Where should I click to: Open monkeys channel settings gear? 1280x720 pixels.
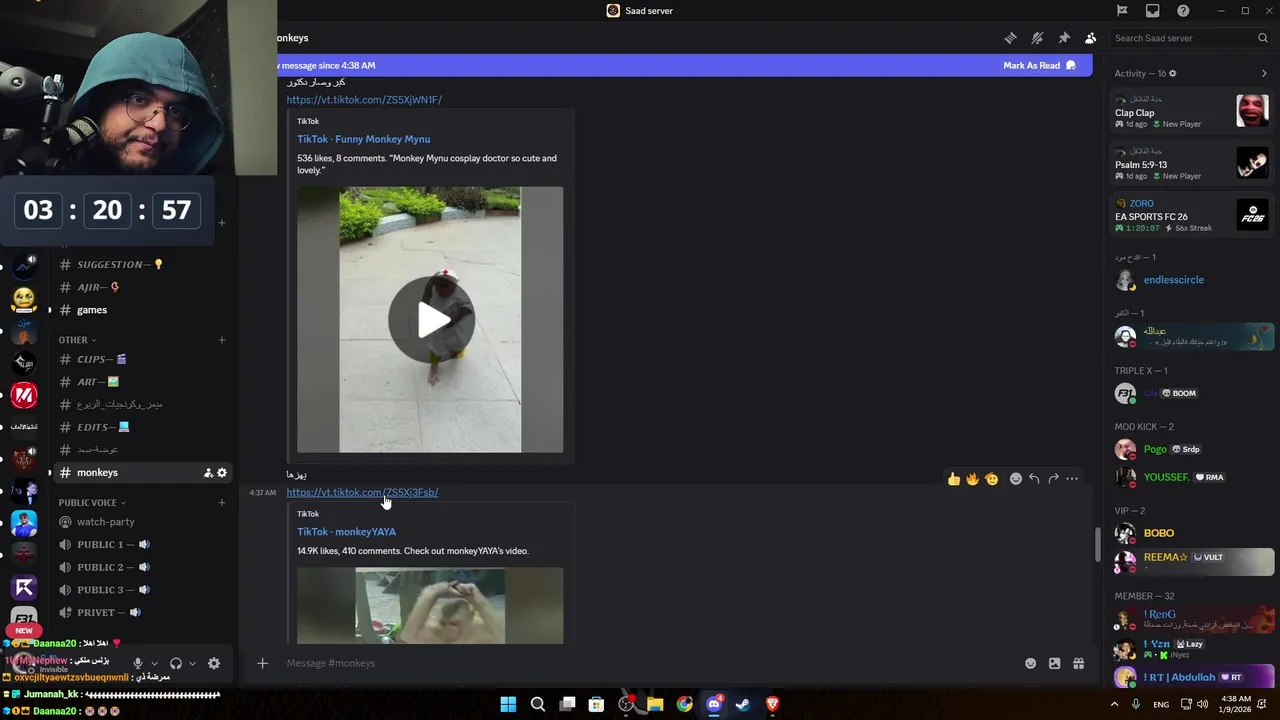222,473
